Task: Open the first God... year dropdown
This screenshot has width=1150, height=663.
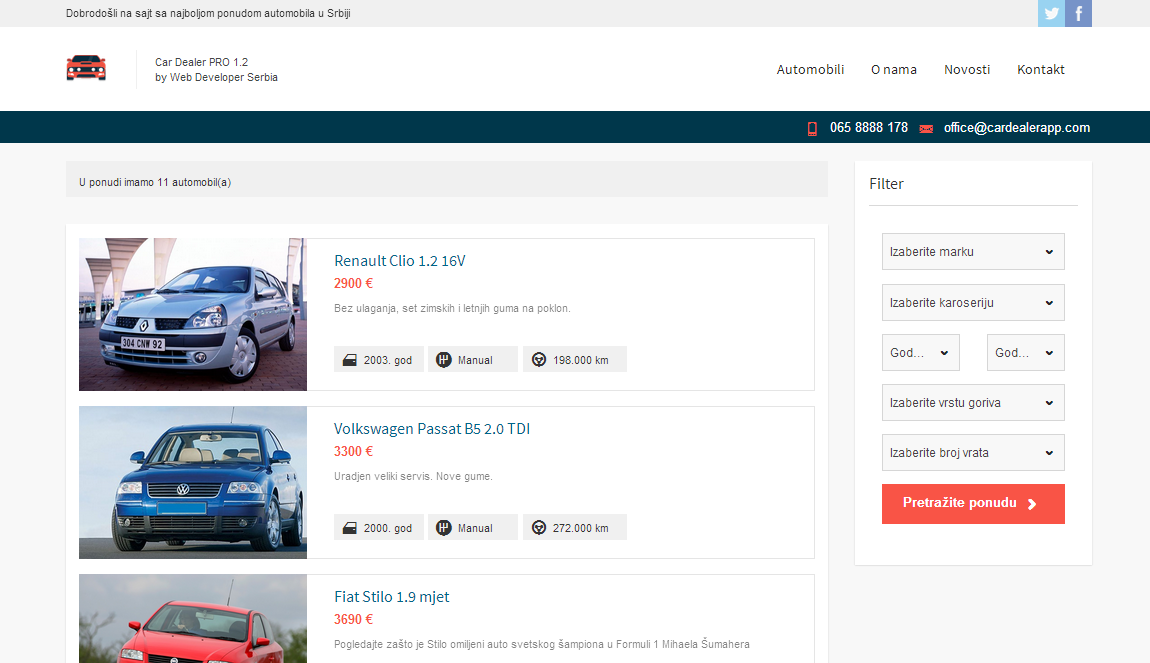Action: [x=920, y=353]
